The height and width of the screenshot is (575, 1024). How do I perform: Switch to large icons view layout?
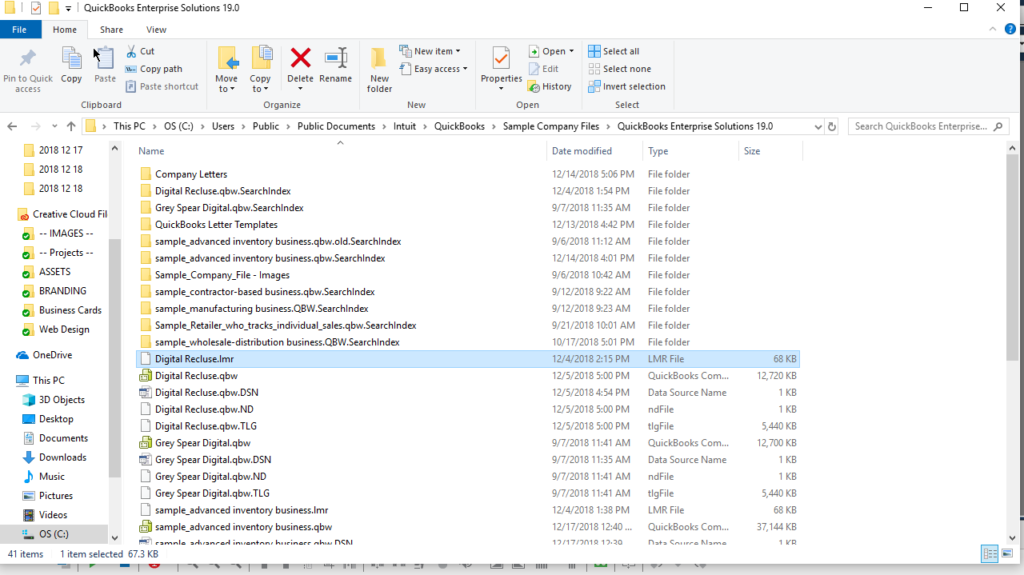tap(1007, 554)
